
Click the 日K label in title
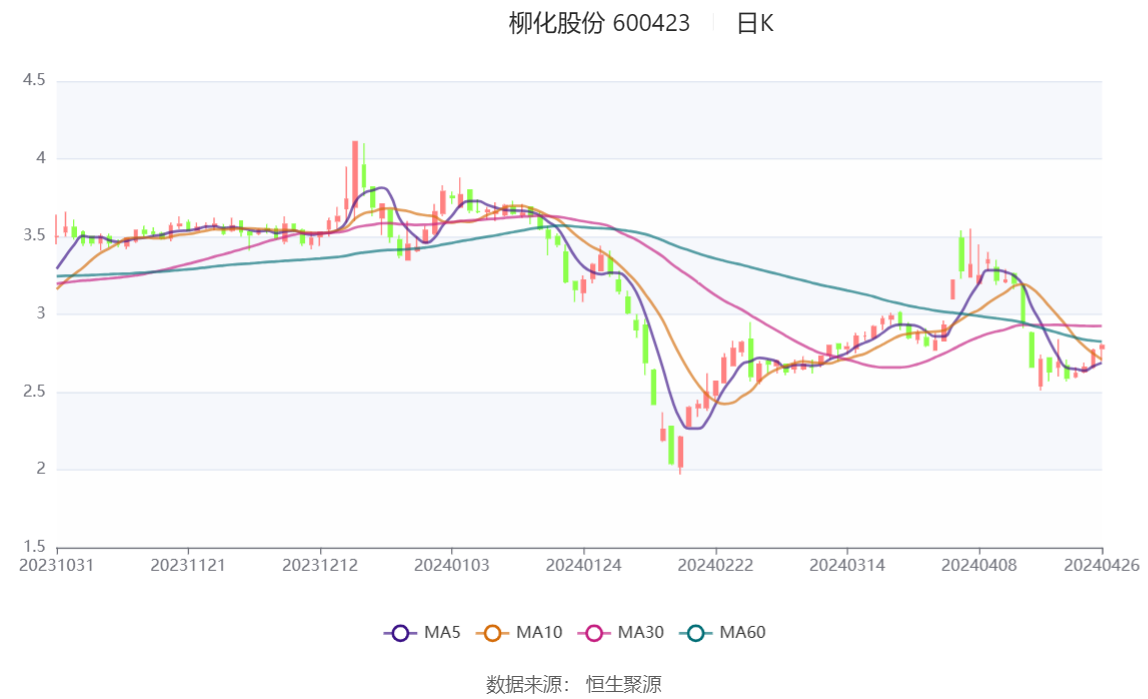pos(755,23)
